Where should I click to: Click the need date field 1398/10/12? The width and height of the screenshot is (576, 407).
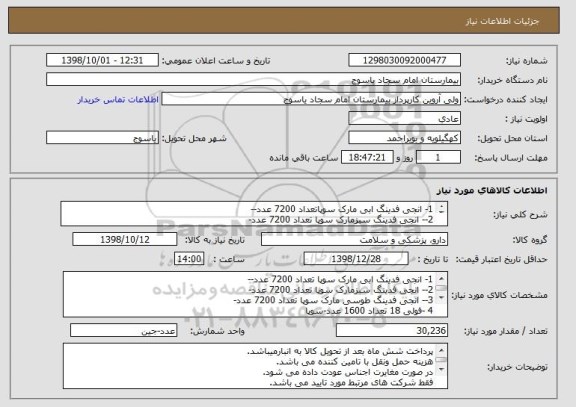125,240
